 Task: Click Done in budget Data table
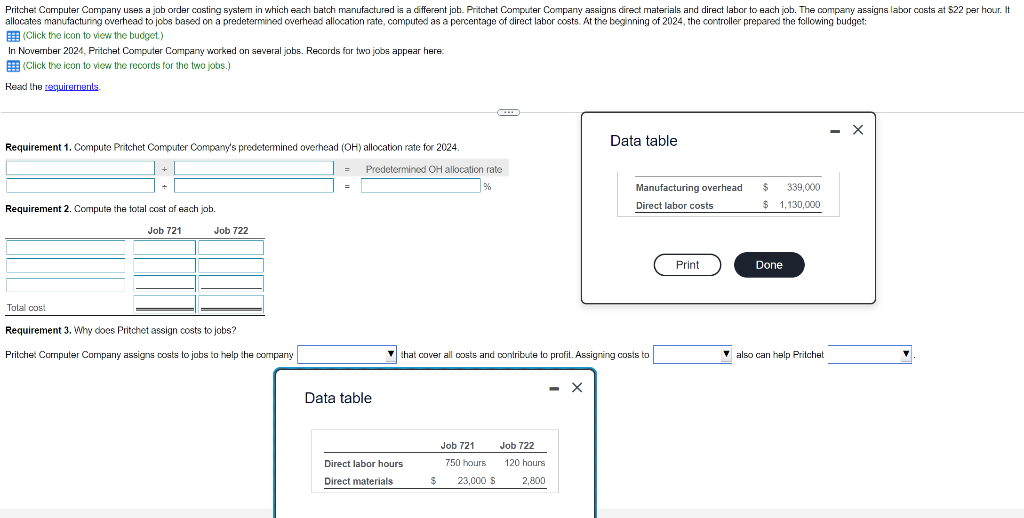pos(769,265)
